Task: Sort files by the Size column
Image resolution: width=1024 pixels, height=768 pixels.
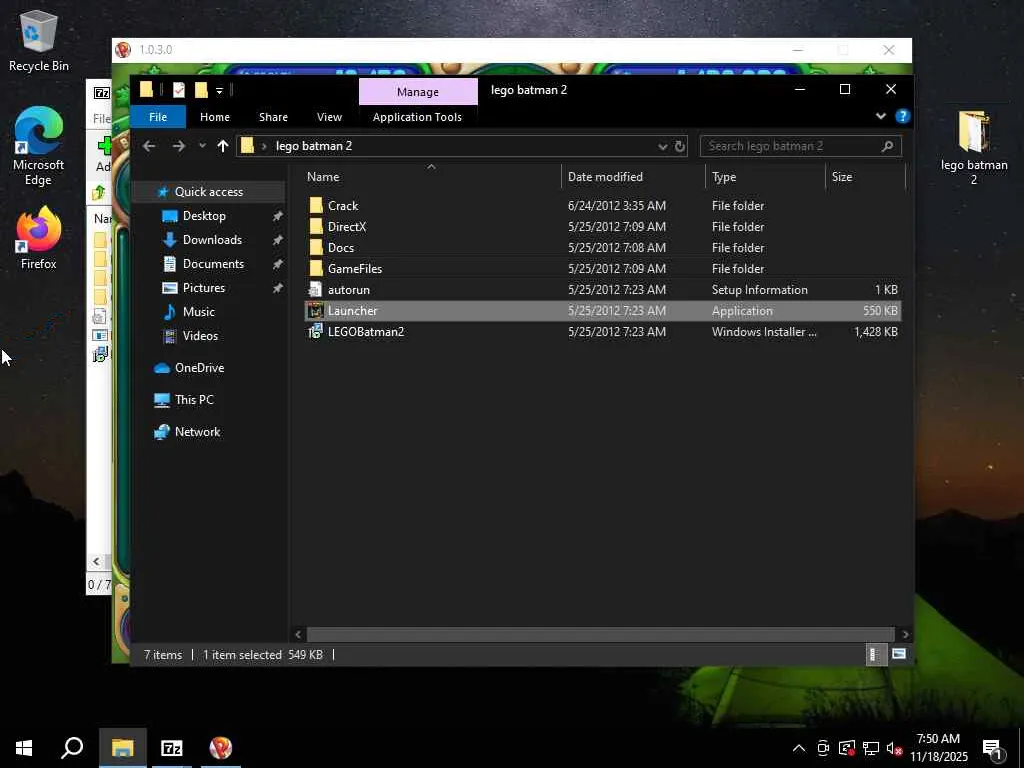Action: click(x=865, y=177)
